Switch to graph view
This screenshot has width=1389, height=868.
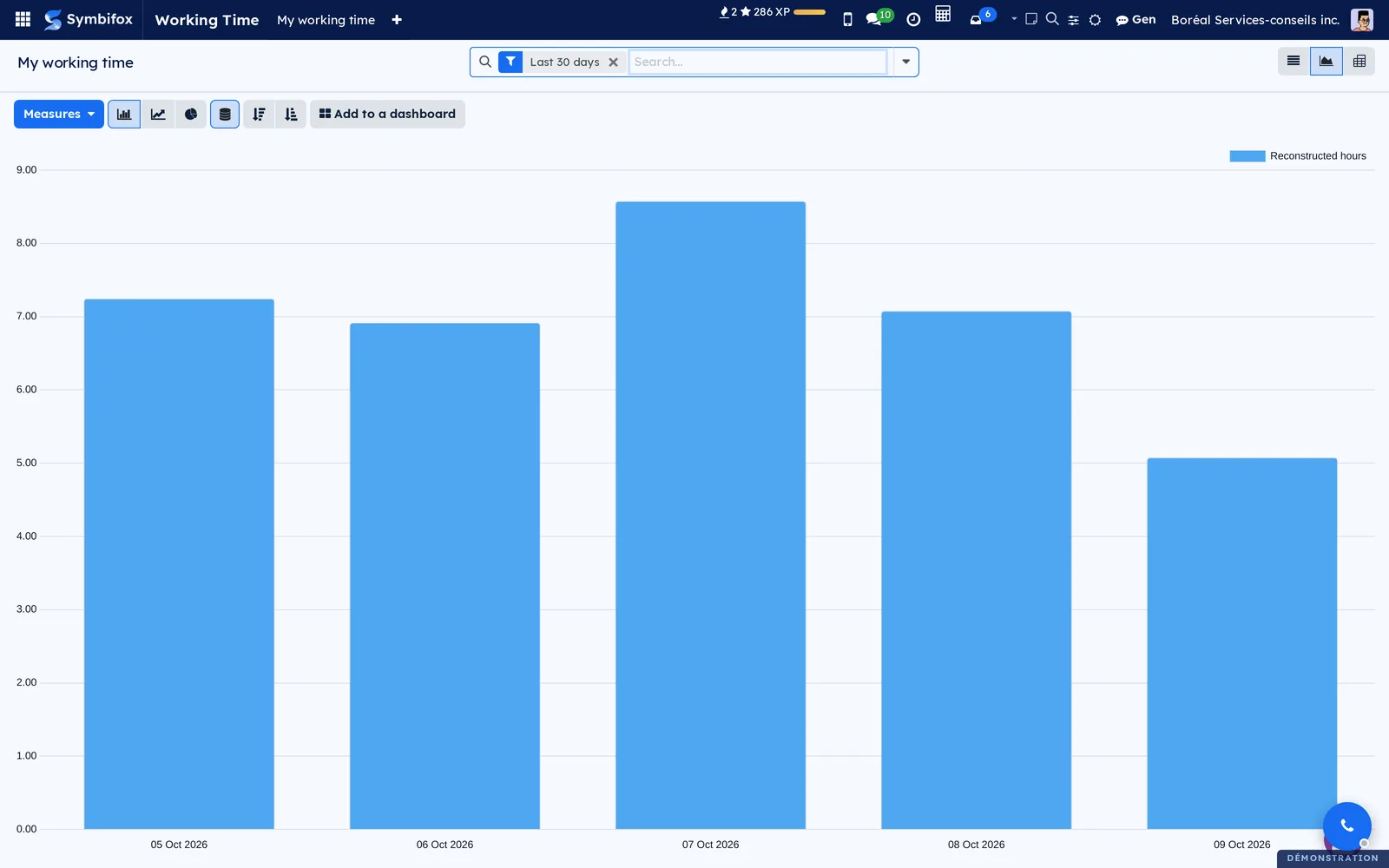coord(1326,61)
